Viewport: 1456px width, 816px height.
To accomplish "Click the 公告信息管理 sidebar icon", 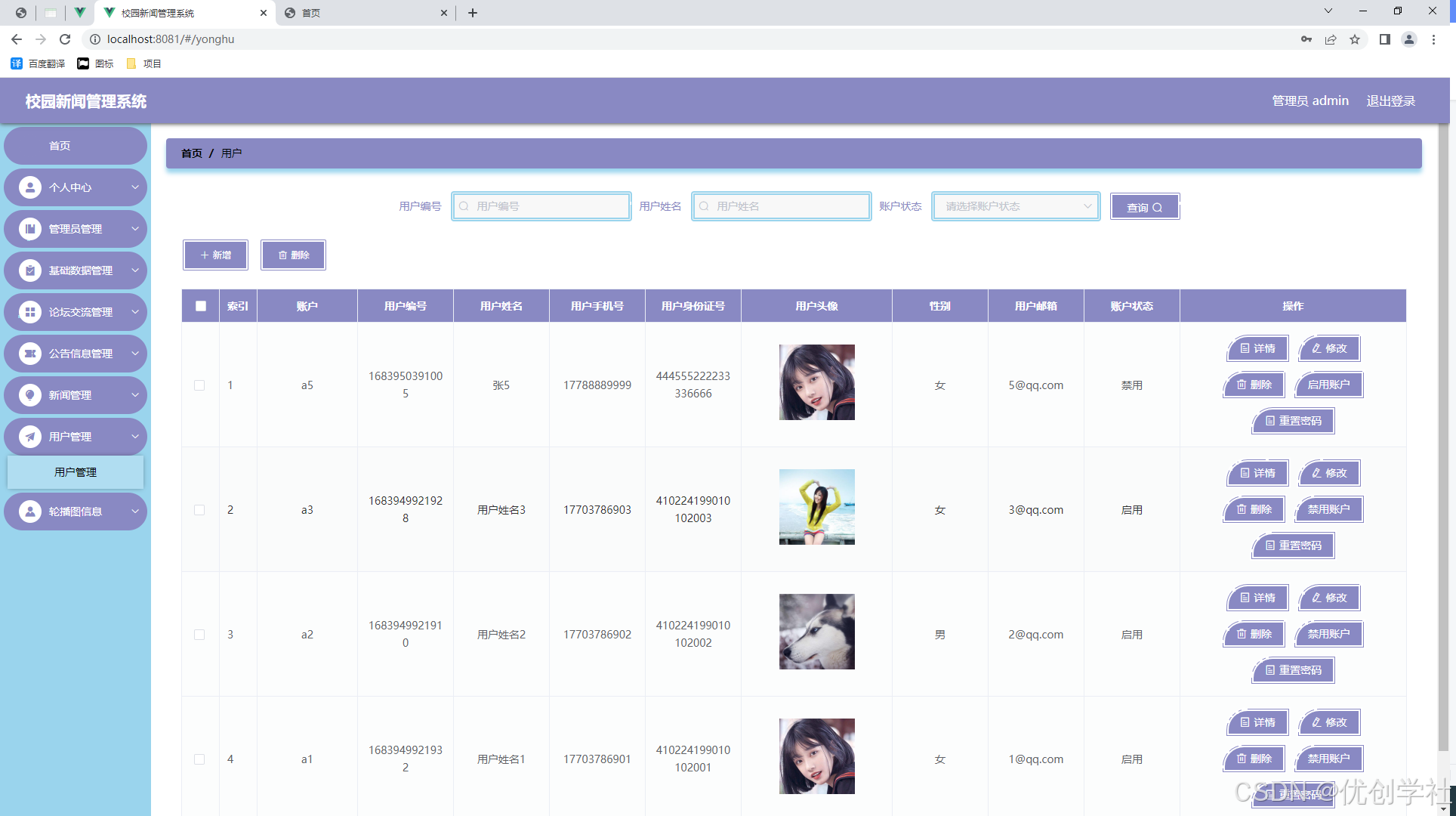I will (30, 354).
